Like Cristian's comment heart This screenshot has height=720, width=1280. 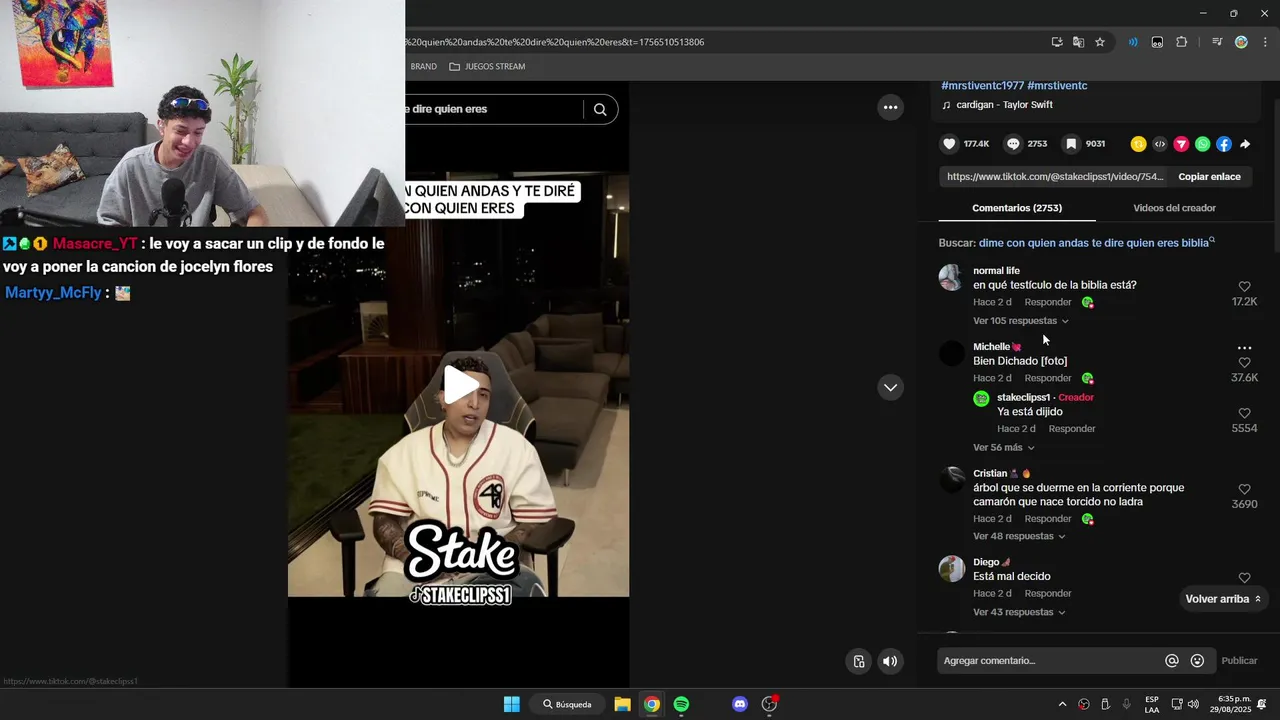coord(1244,490)
